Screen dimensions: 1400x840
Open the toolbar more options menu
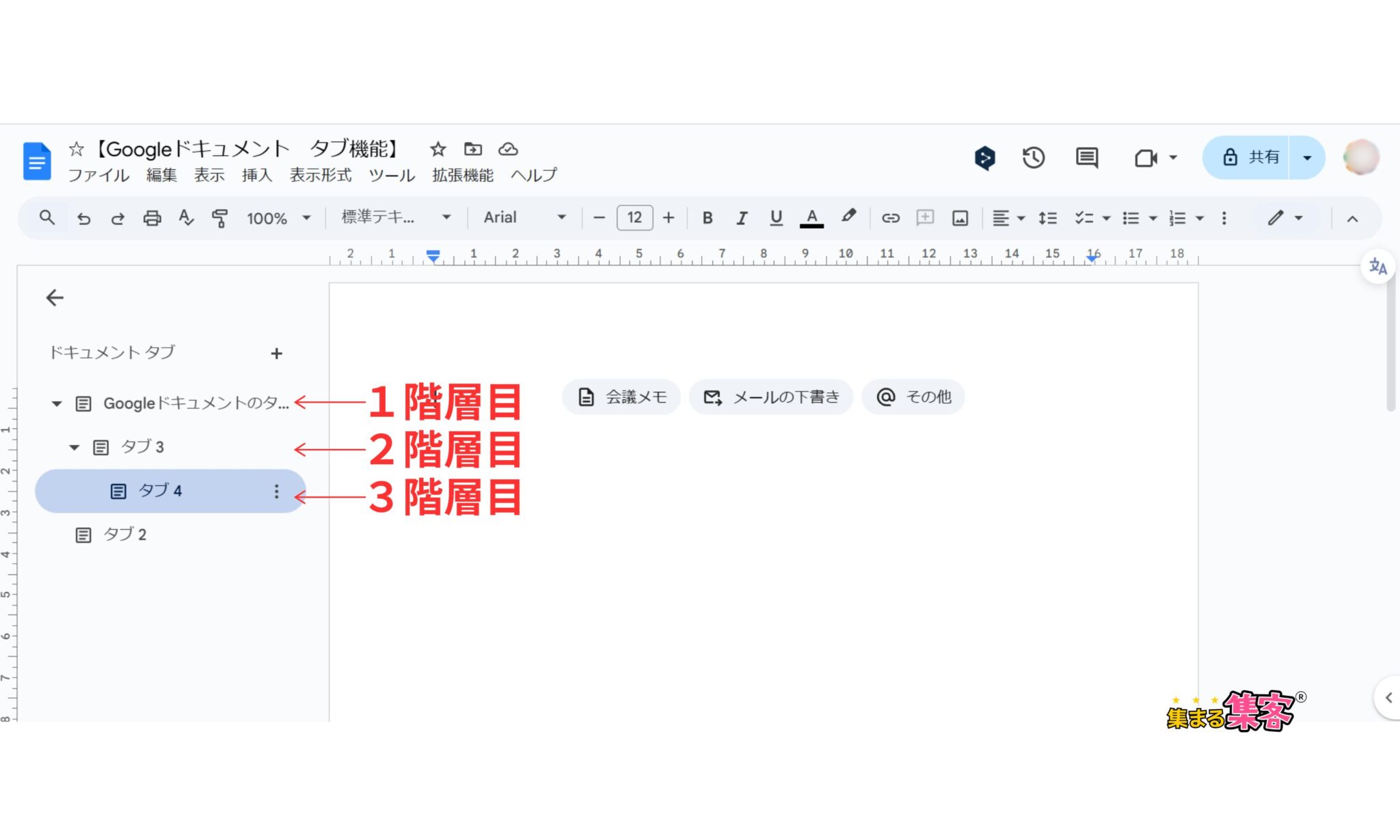(x=1224, y=218)
